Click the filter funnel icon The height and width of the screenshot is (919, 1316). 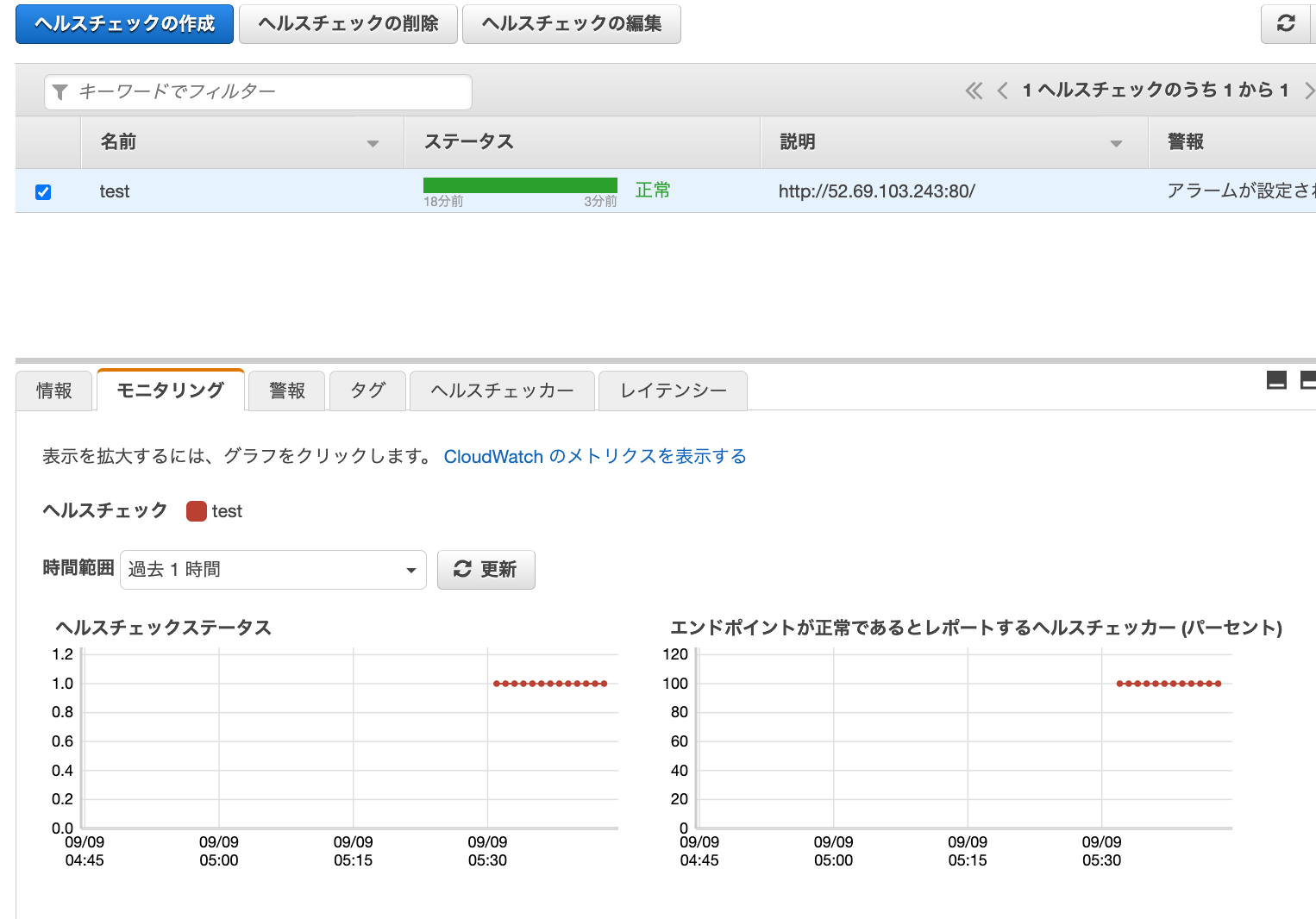click(60, 91)
